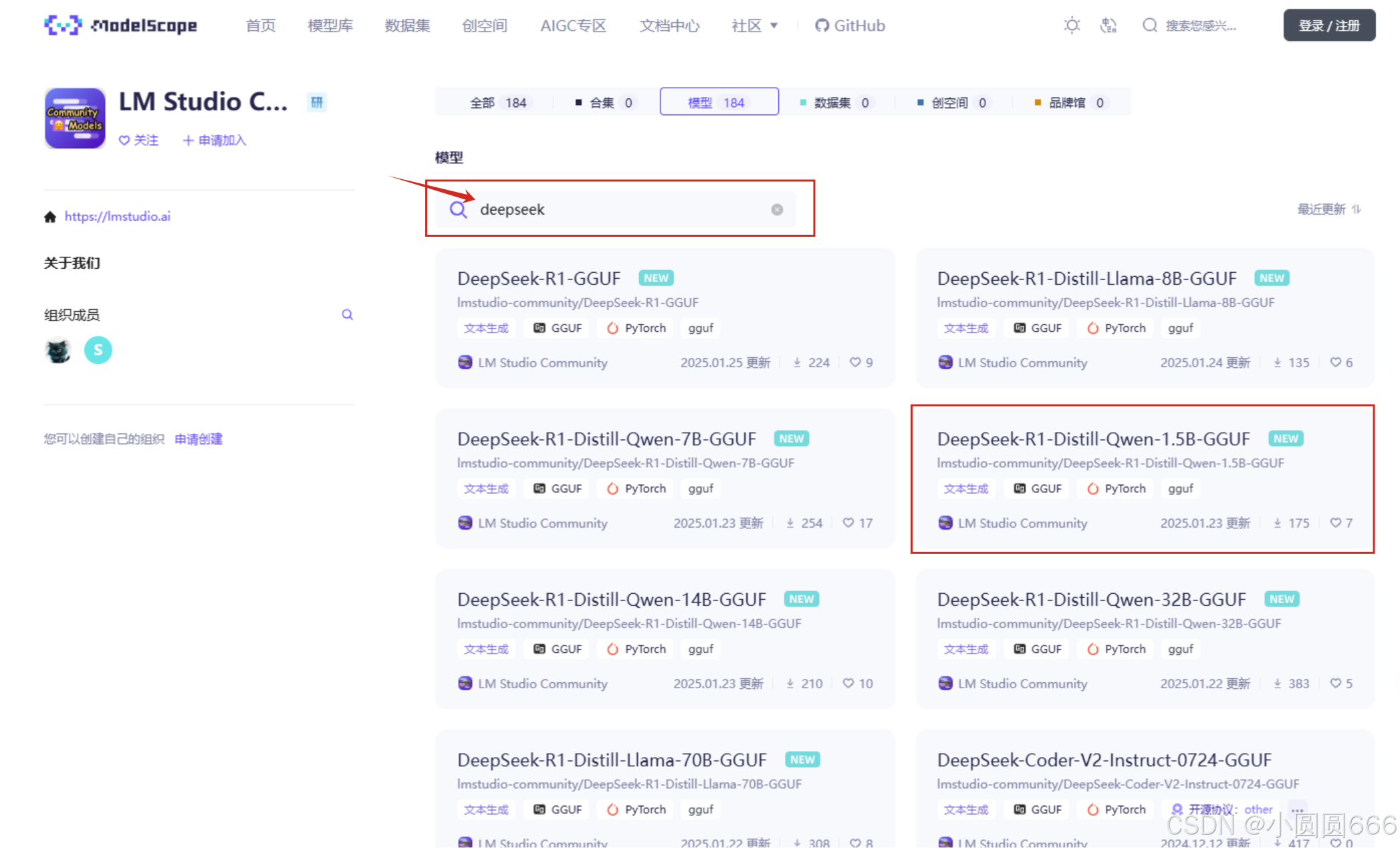The width and height of the screenshot is (1400, 848).
Task: Click the language switch icon in header
Action: pos(1108,25)
